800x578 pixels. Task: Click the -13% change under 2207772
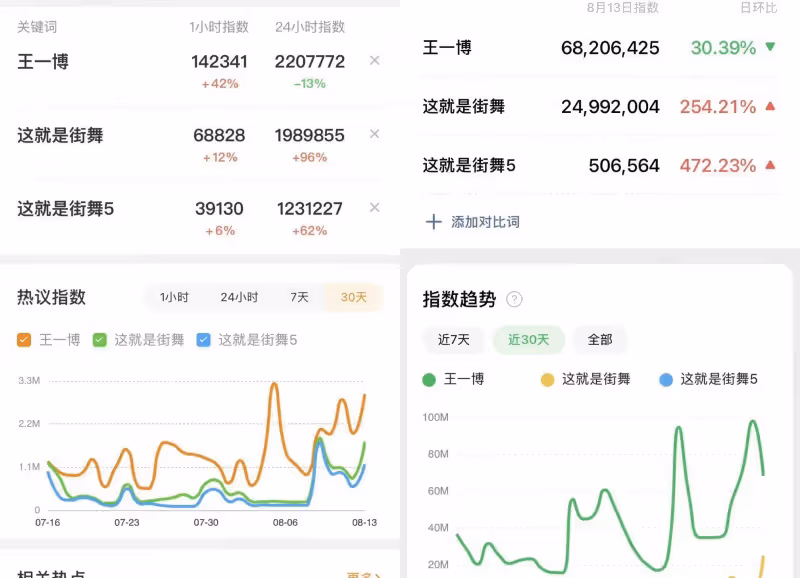pyautogui.click(x=310, y=84)
